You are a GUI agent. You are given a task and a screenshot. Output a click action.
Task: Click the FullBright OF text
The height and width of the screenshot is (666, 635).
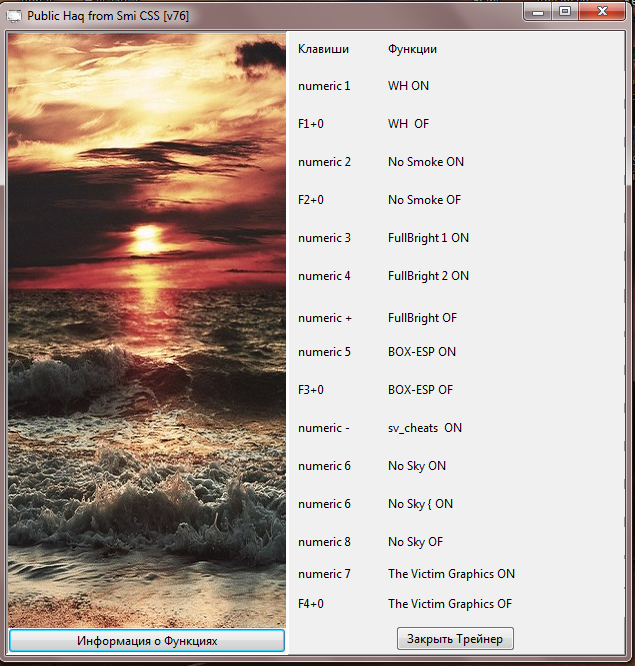coord(422,319)
